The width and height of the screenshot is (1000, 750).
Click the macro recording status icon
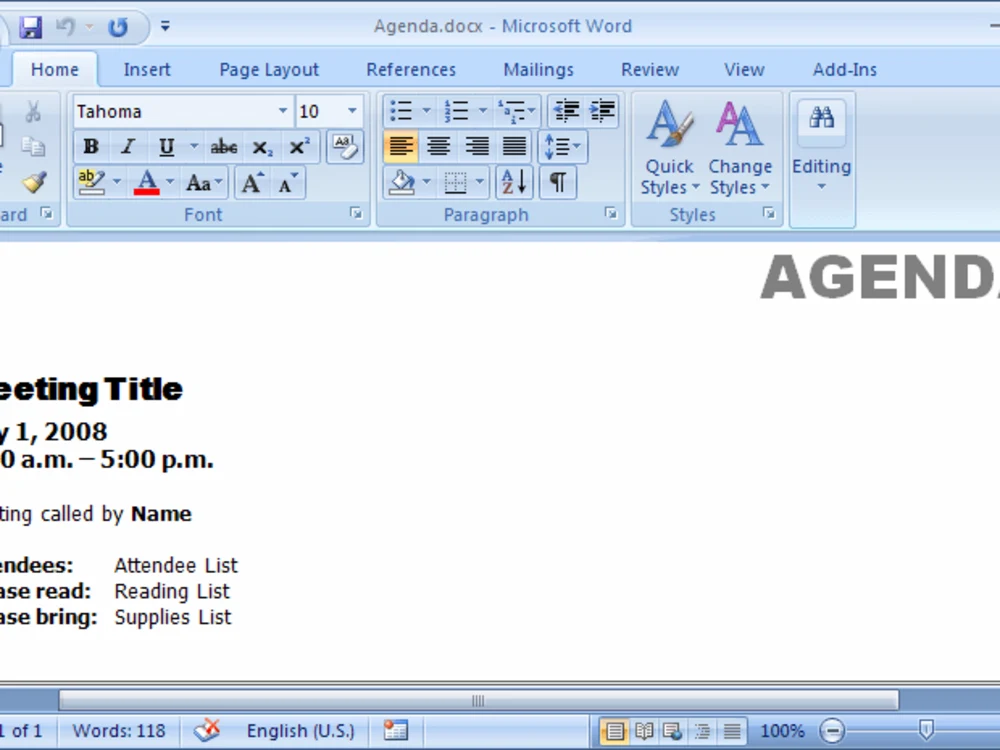tap(395, 731)
